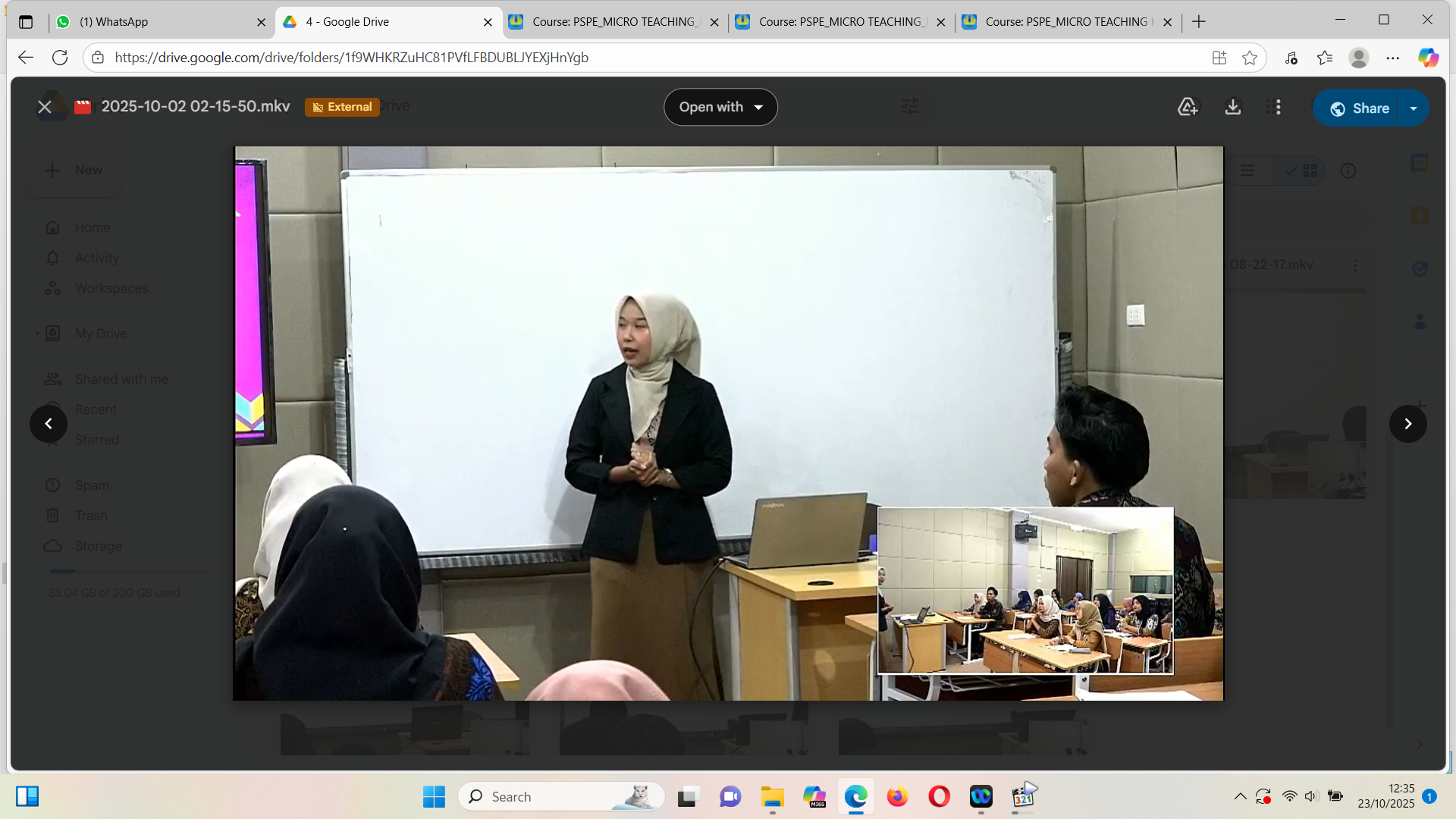
Task: Go to previous file with left arrow
Action: tap(49, 424)
